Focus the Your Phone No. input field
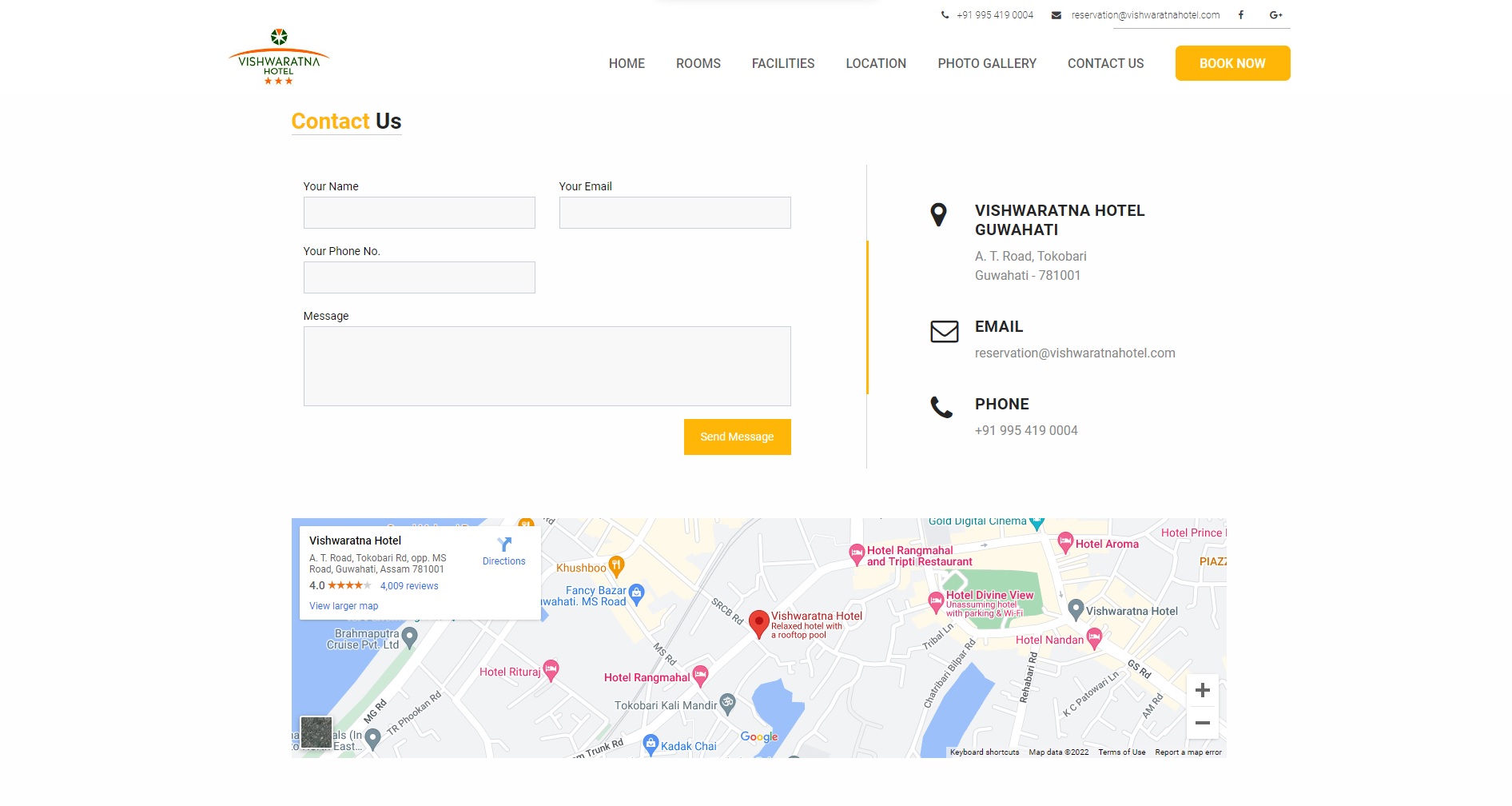1512x806 pixels. (x=420, y=277)
